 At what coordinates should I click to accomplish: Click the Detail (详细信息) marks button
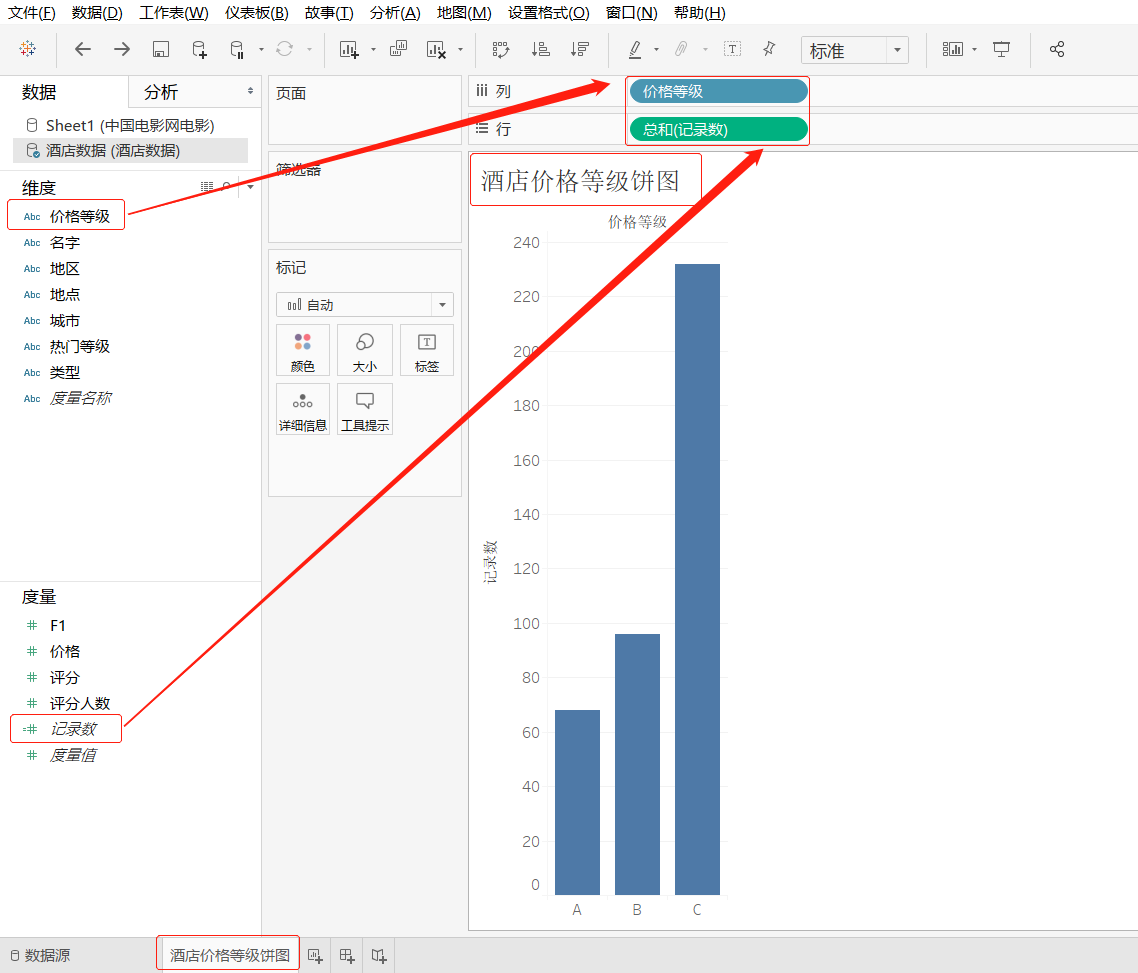(x=303, y=409)
